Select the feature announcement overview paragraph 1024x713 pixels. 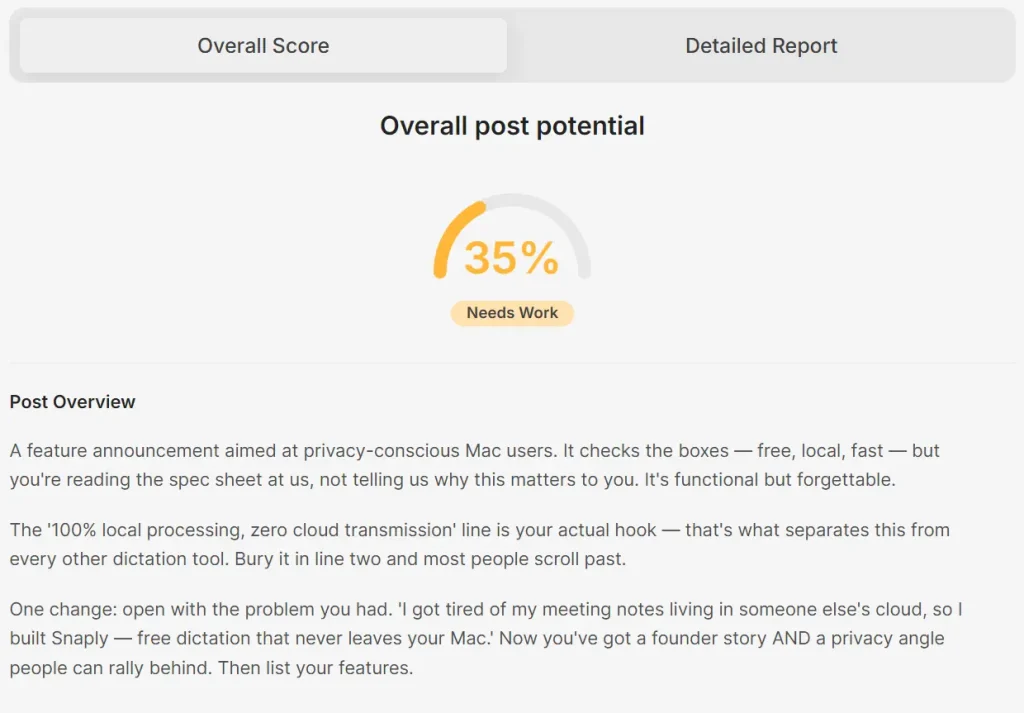coord(475,465)
